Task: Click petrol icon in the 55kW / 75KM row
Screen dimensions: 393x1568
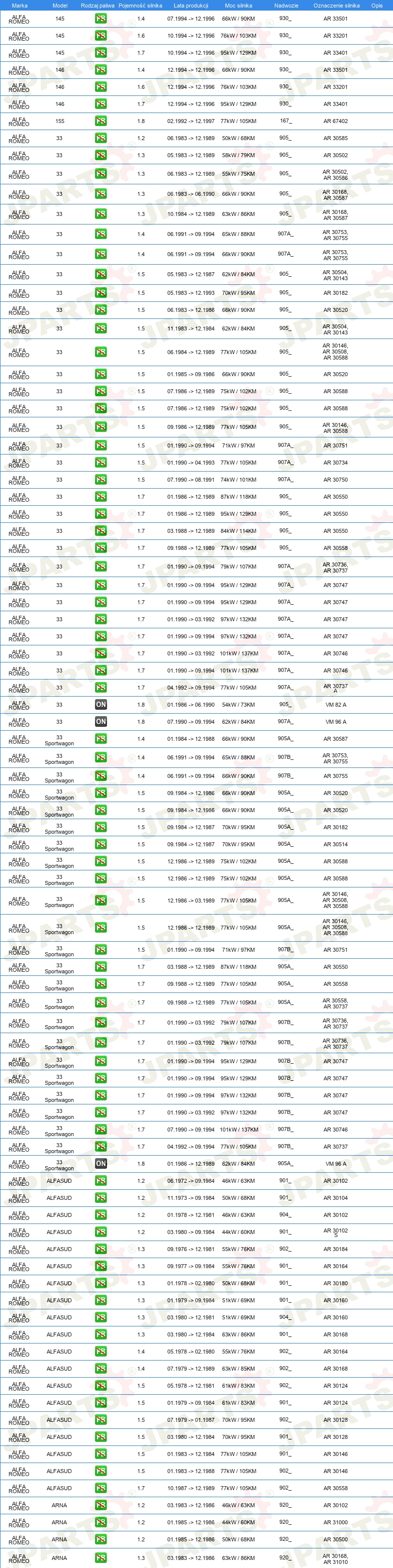Action: [x=101, y=174]
